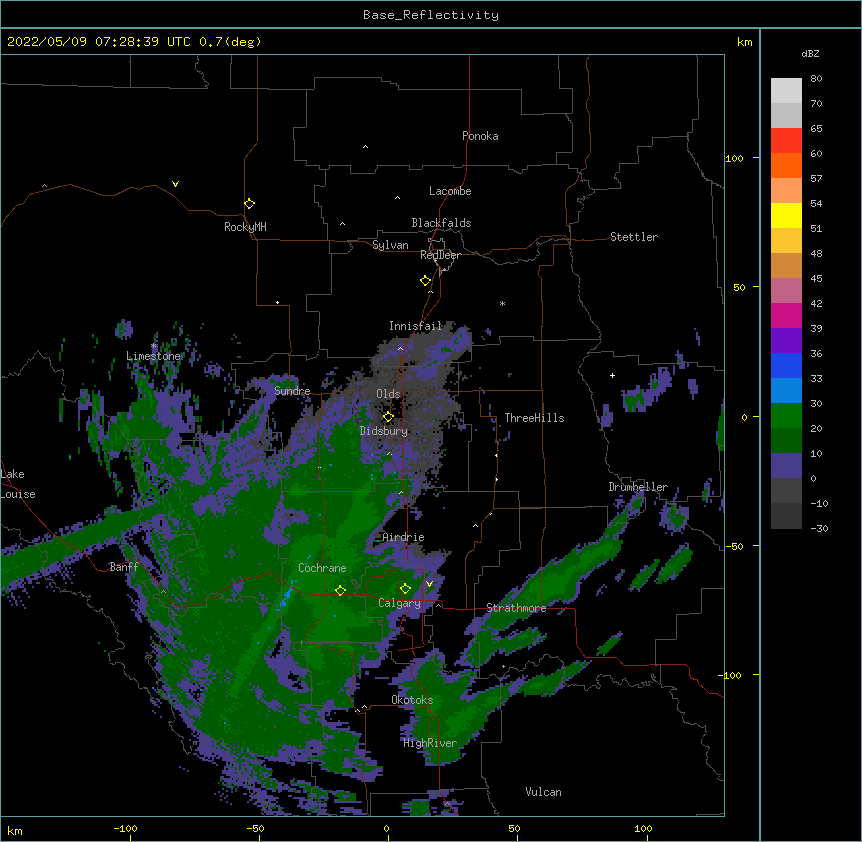
Task: Click the 50 tick on the right axis
Action: pyautogui.click(x=739, y=287)
